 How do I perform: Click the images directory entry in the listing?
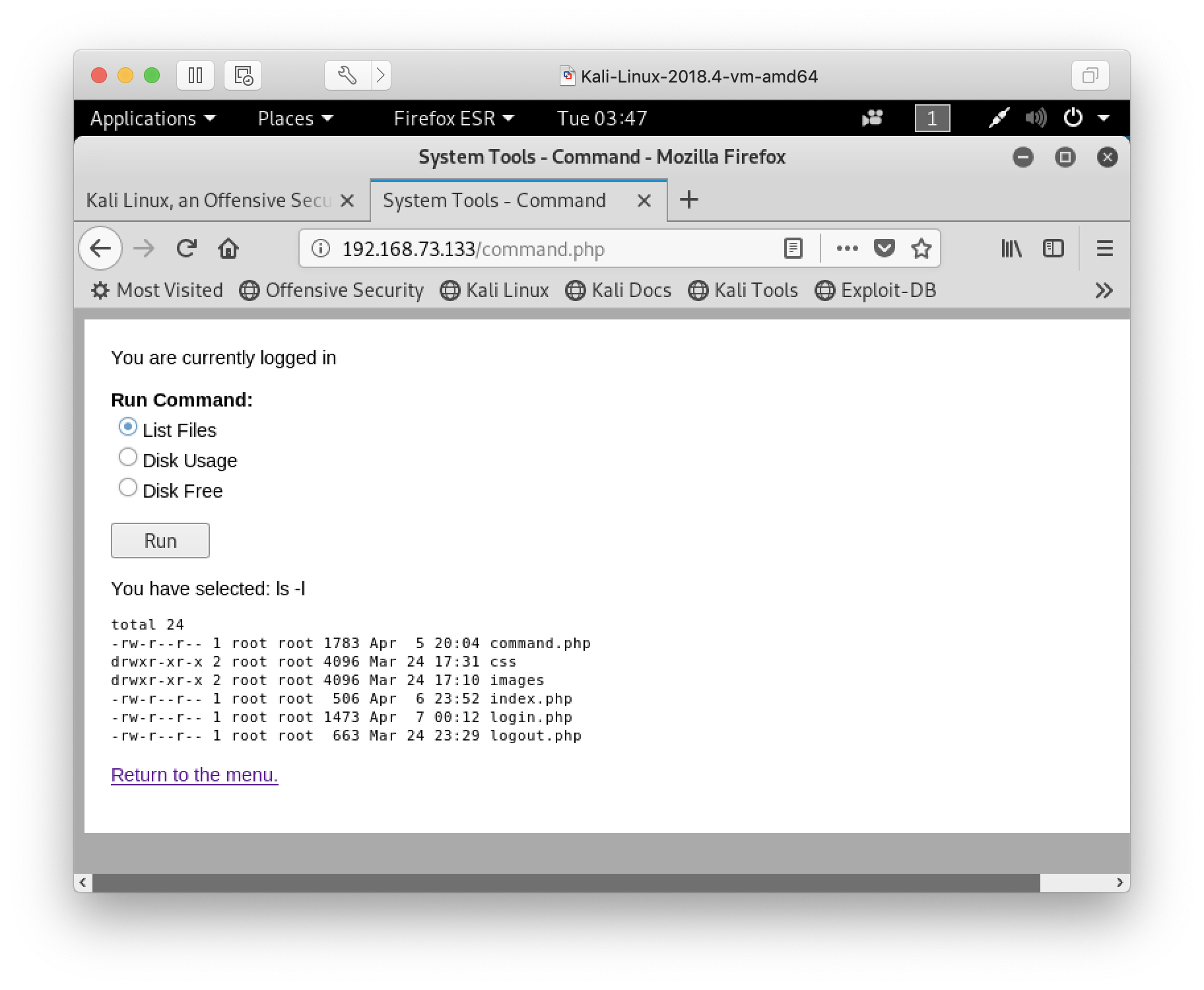(328, 680)
